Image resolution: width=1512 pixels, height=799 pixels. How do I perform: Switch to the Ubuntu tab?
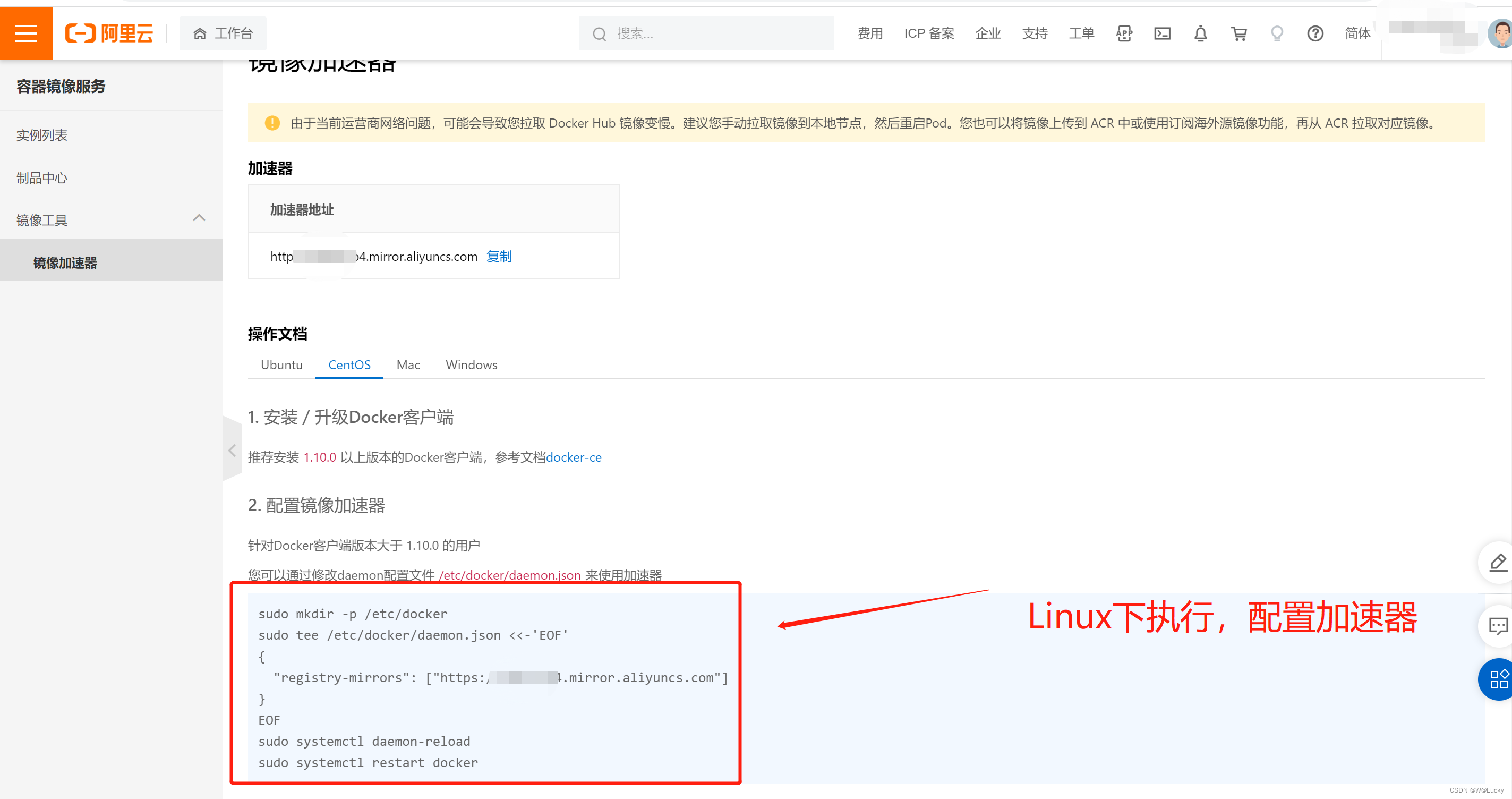pyautogui.click(x=281, y=364)
